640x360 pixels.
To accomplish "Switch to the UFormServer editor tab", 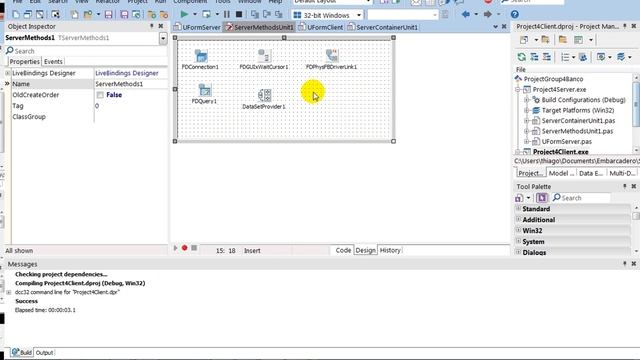I will [198, 27].
